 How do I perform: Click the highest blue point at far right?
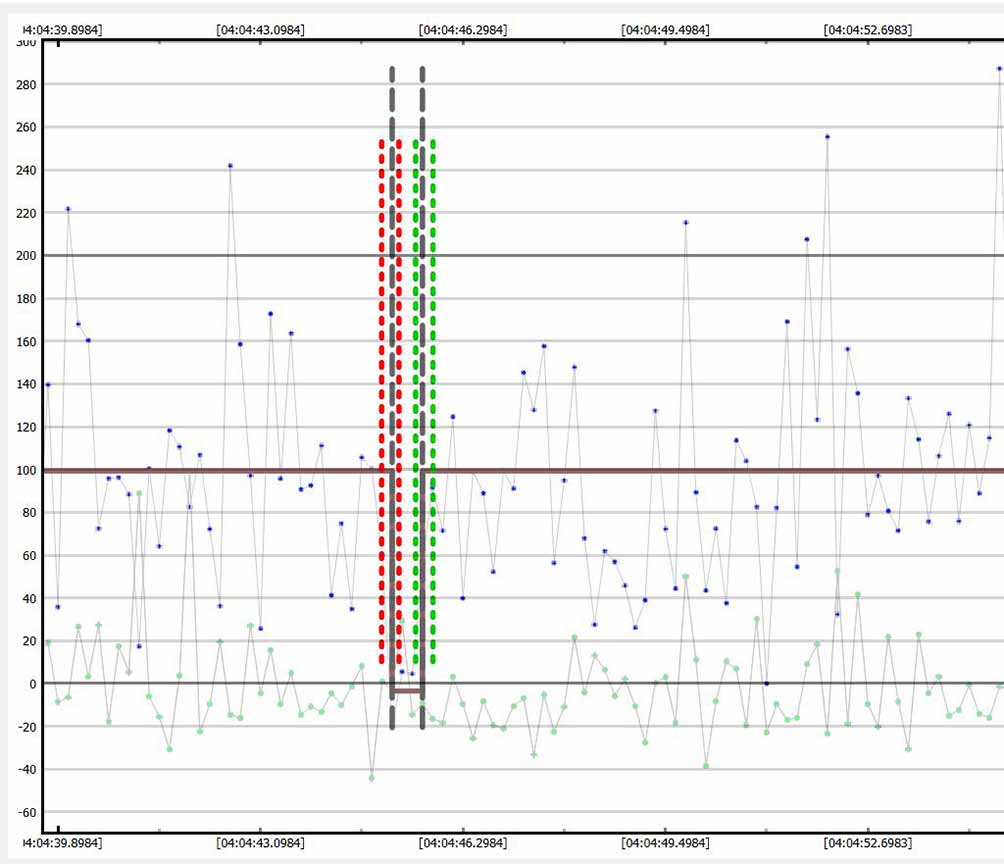click(999, 69)
